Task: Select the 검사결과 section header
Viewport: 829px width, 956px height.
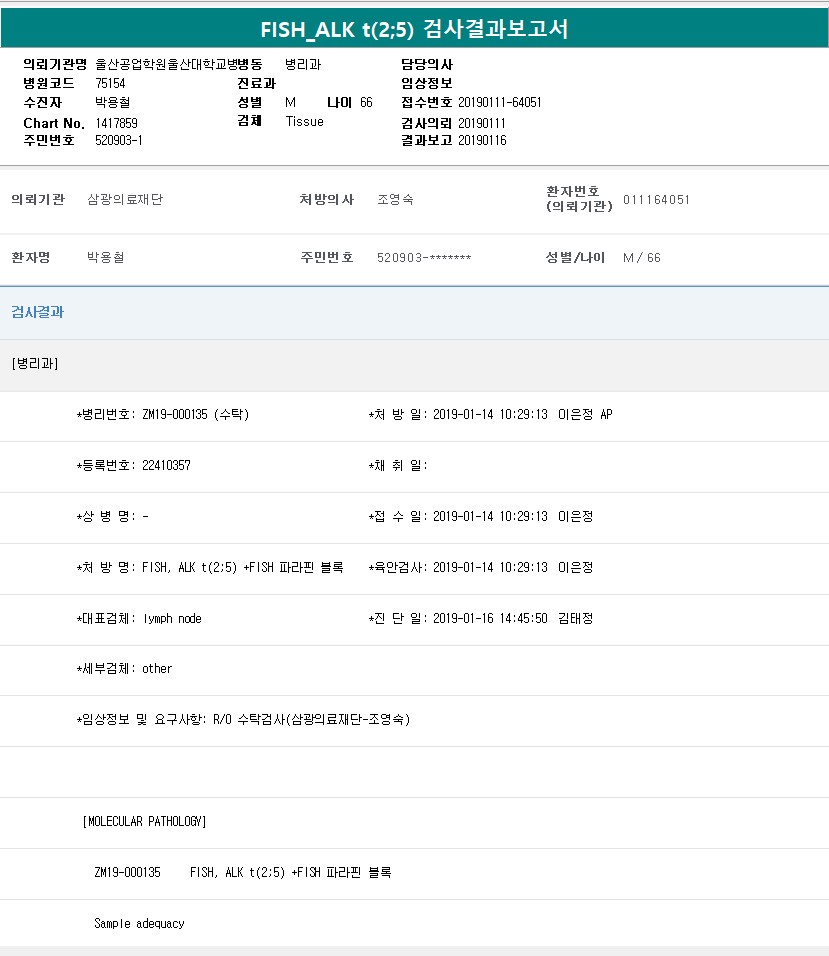Action: 38,312
